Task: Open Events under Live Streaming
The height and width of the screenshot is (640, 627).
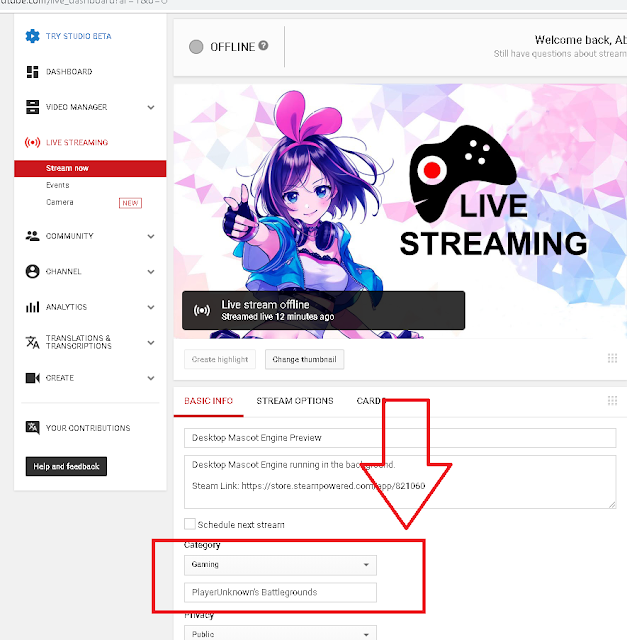Action: tap(58, 185)
